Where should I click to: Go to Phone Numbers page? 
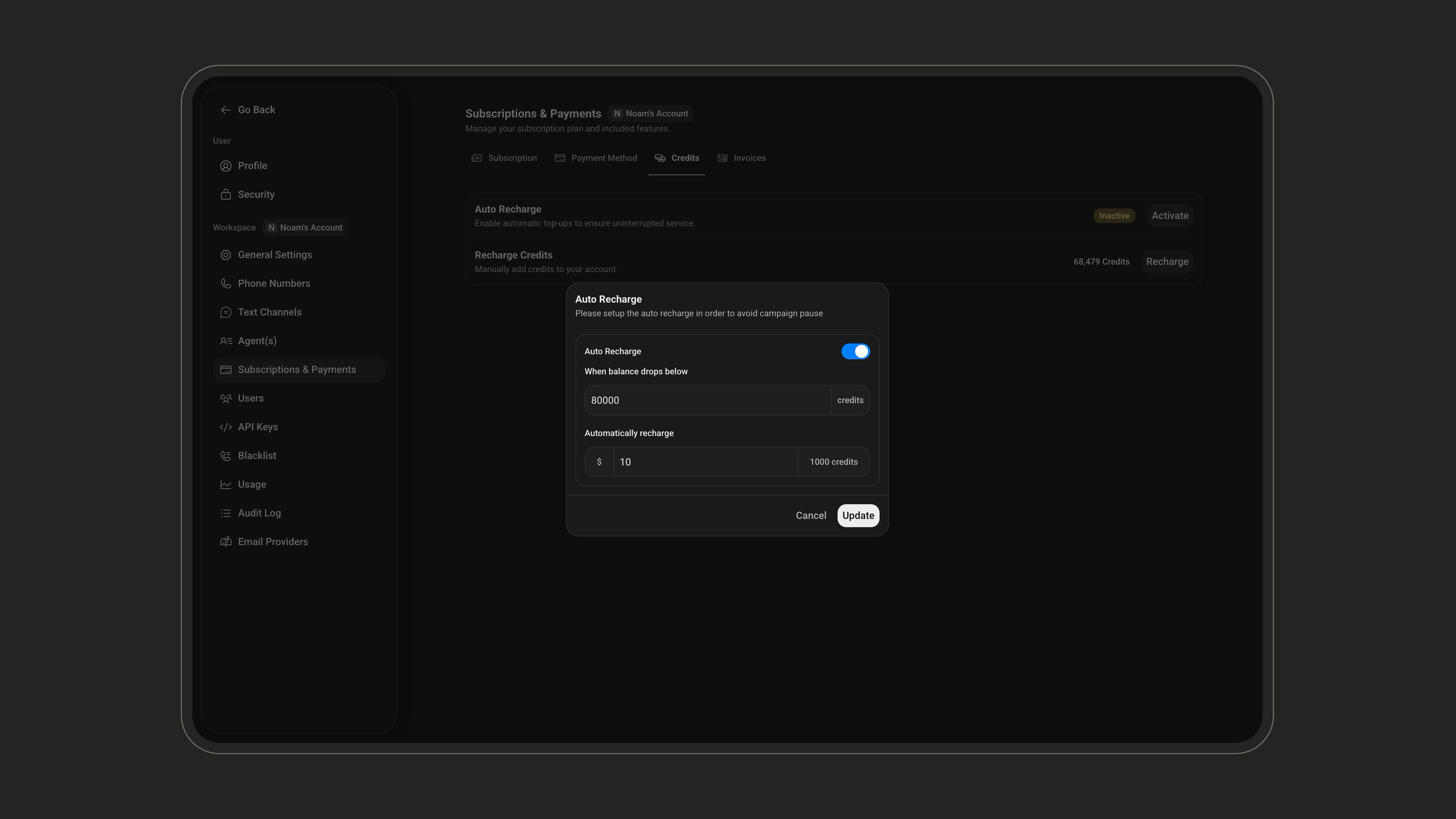[299, 284]
